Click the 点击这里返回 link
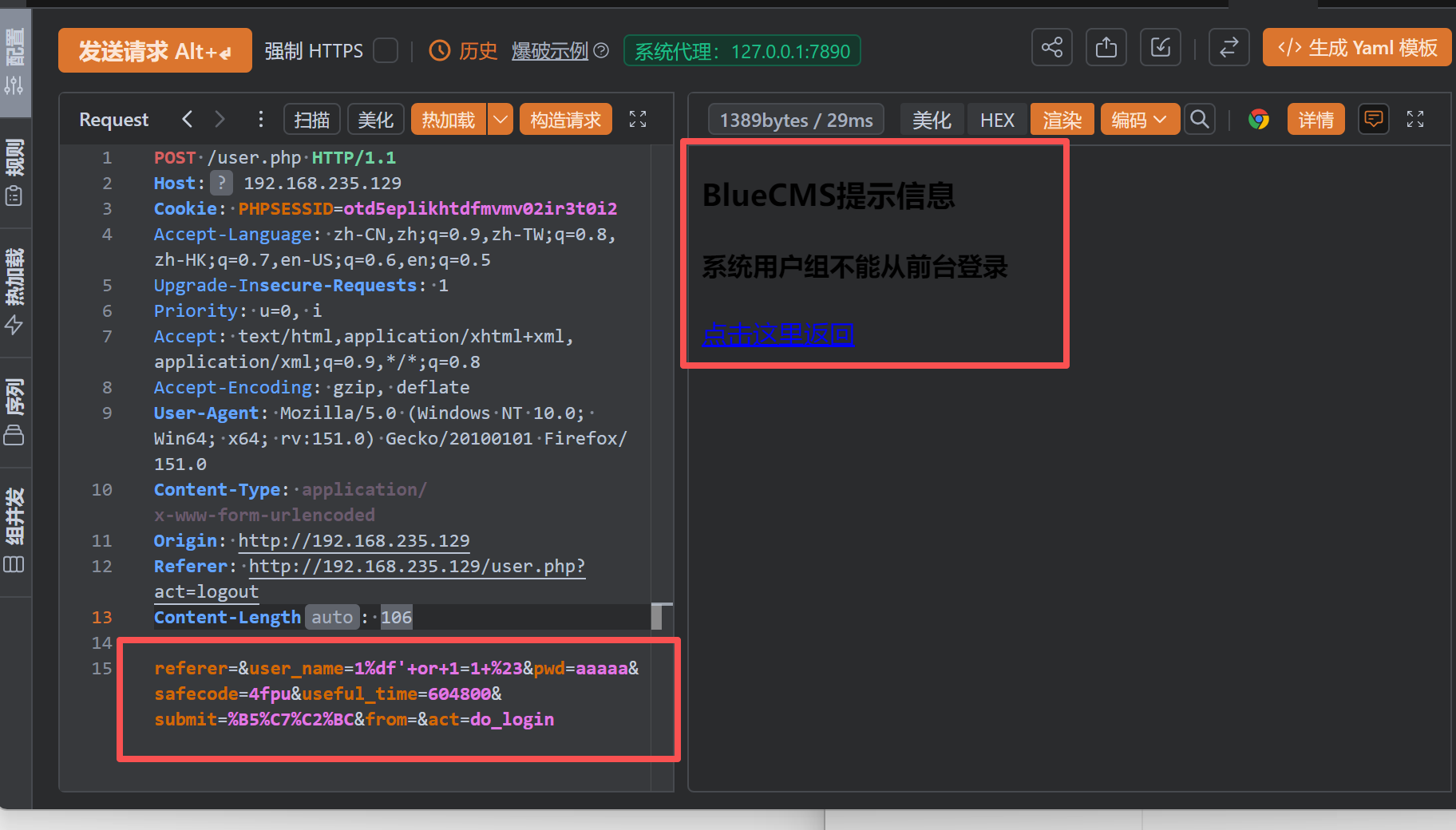This screenshot has height=830, width=1456. click(778, 334)
